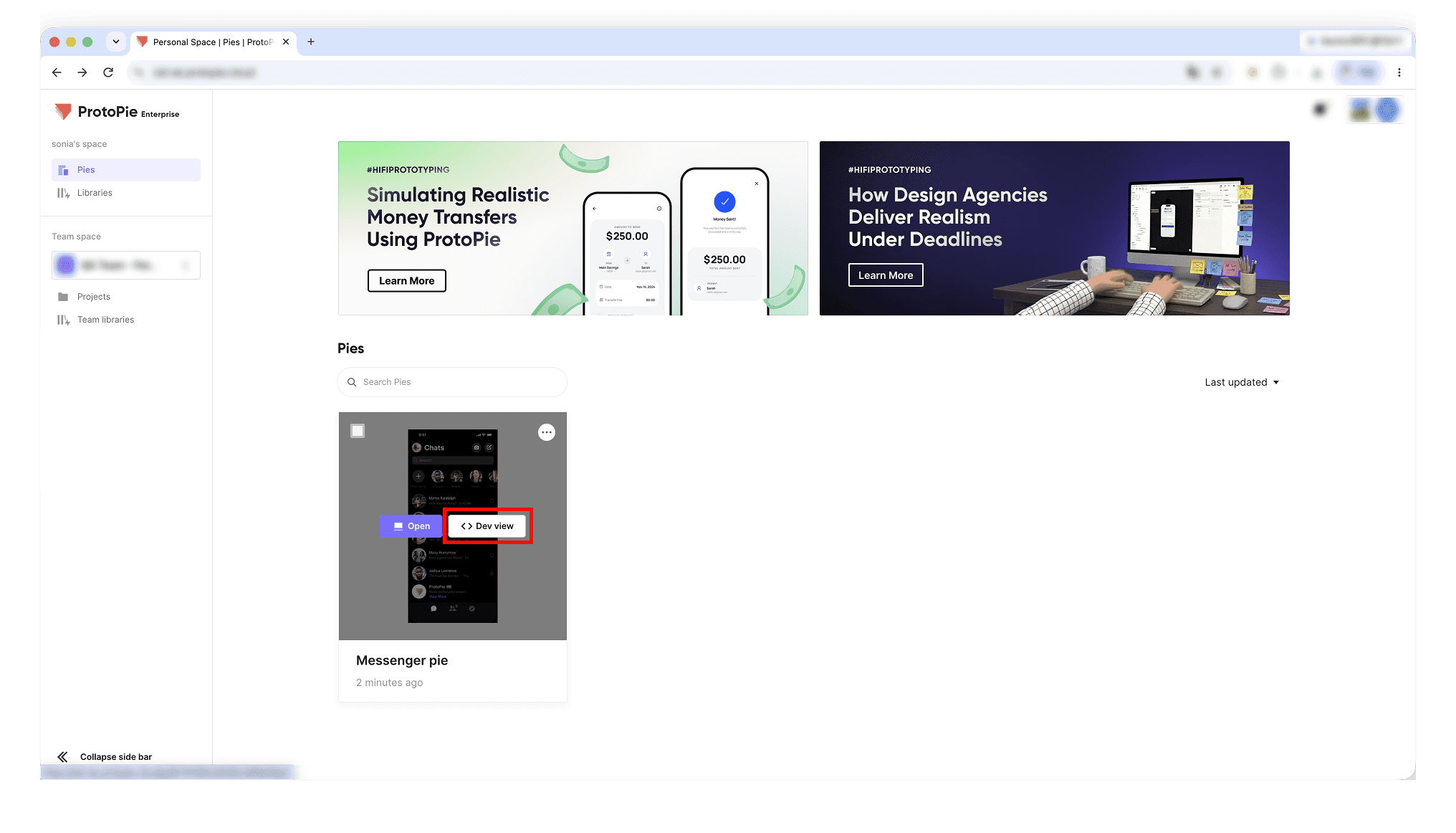Click the Dev view button
1456x833 pixels.
point(487,526)
